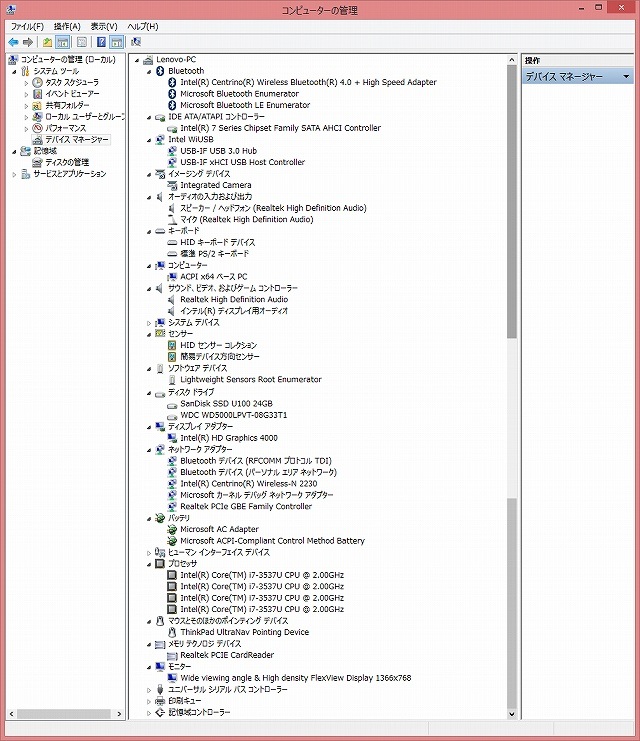Screen dimensions: 640x741
Task: Click the blue Help question-mark toolbar icon
Action: tap(101, 43)
